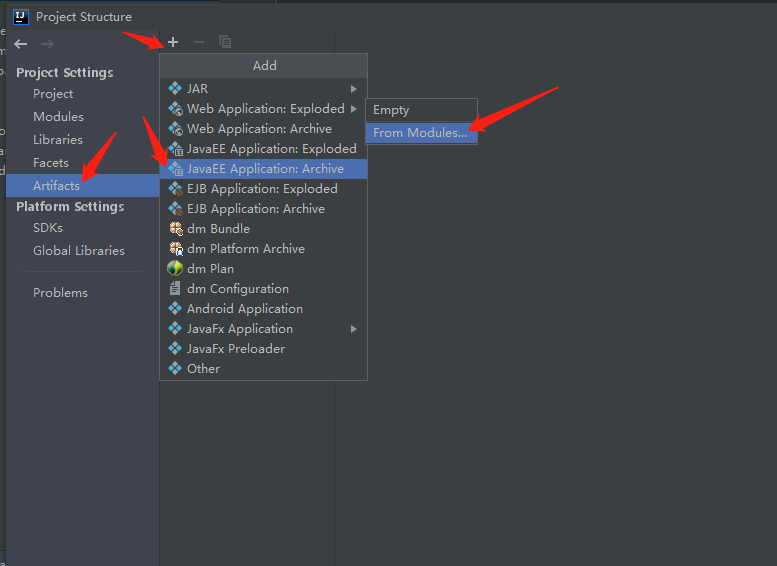Choose Empty in the submenu
The image size is (777, 566).
pos(421,110)
